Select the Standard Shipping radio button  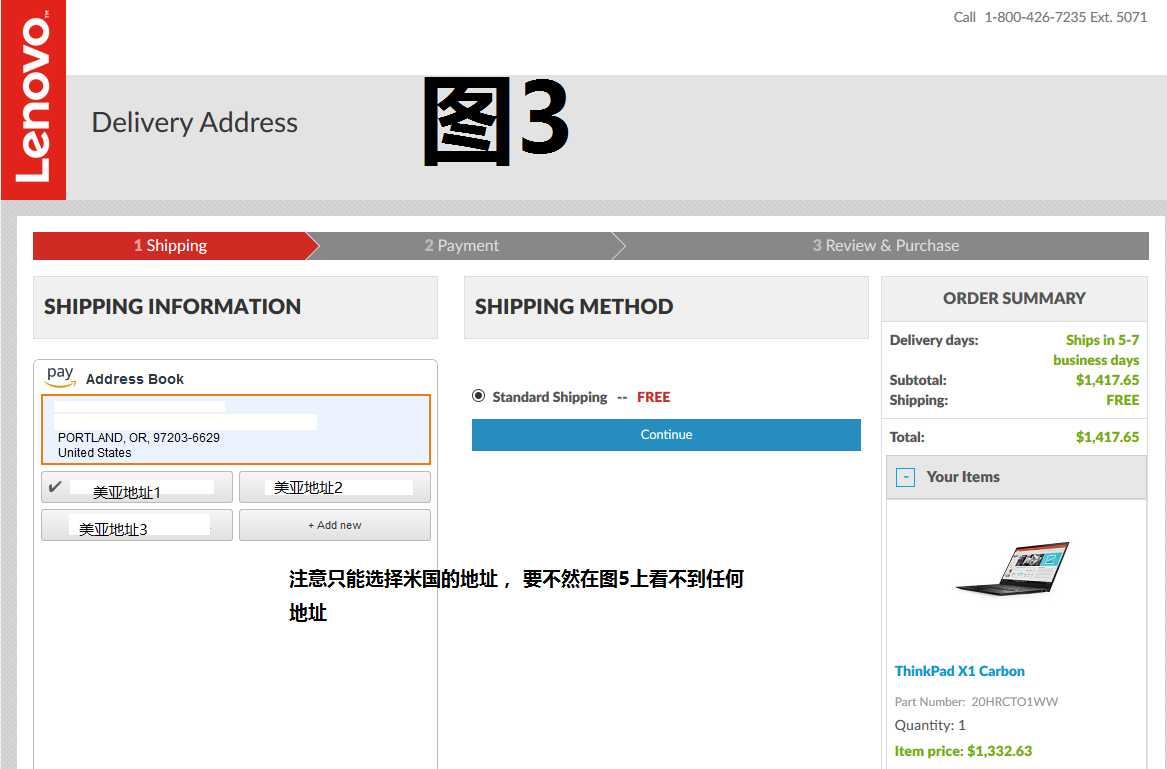pyautogui.click(x=478, y=397)
